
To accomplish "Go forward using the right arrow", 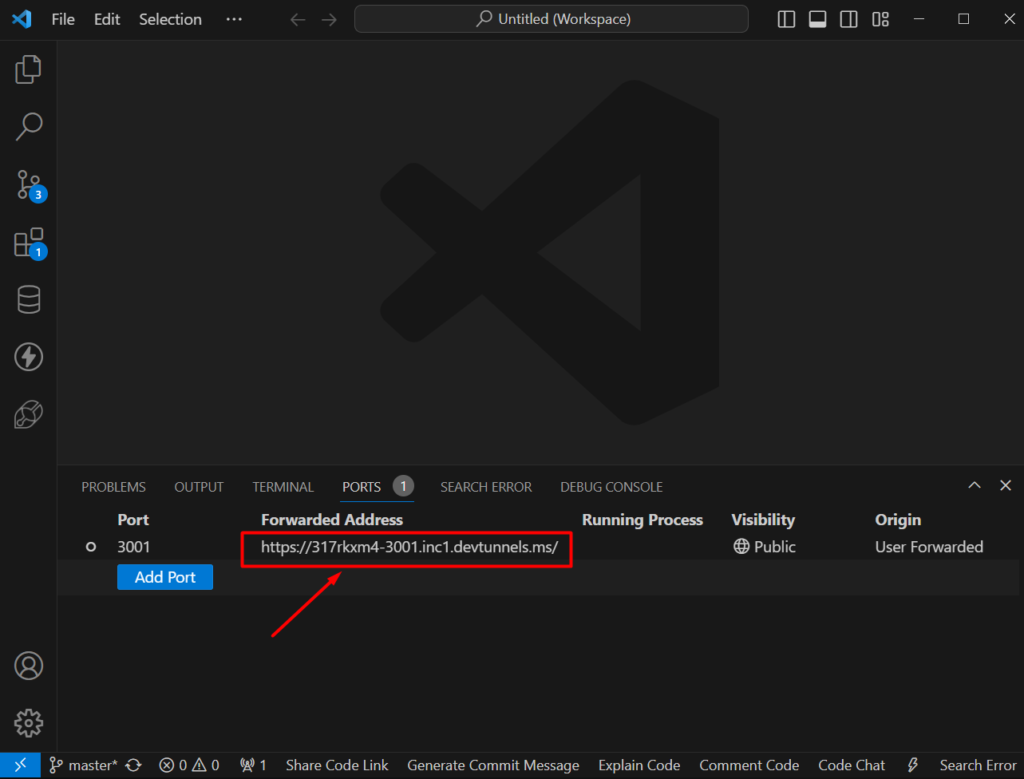I will (329, 20).
